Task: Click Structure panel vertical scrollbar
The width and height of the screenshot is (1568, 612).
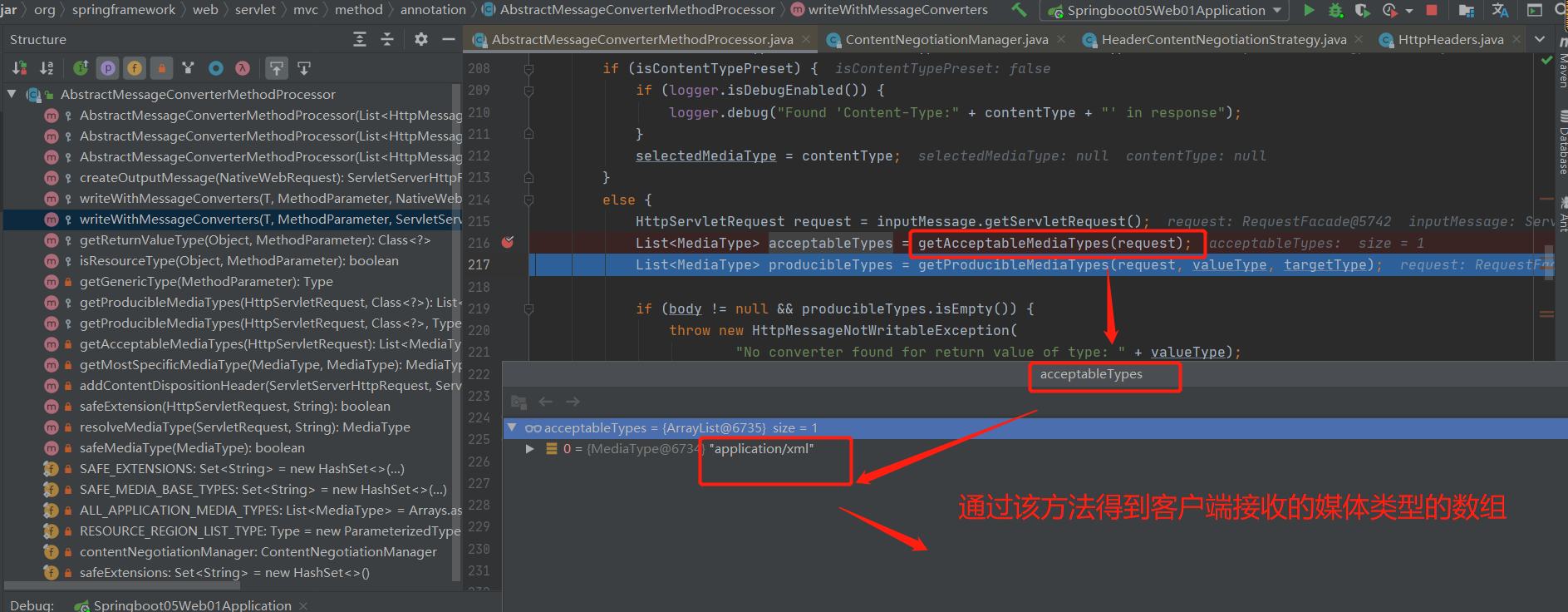Action: click(455, 333)
